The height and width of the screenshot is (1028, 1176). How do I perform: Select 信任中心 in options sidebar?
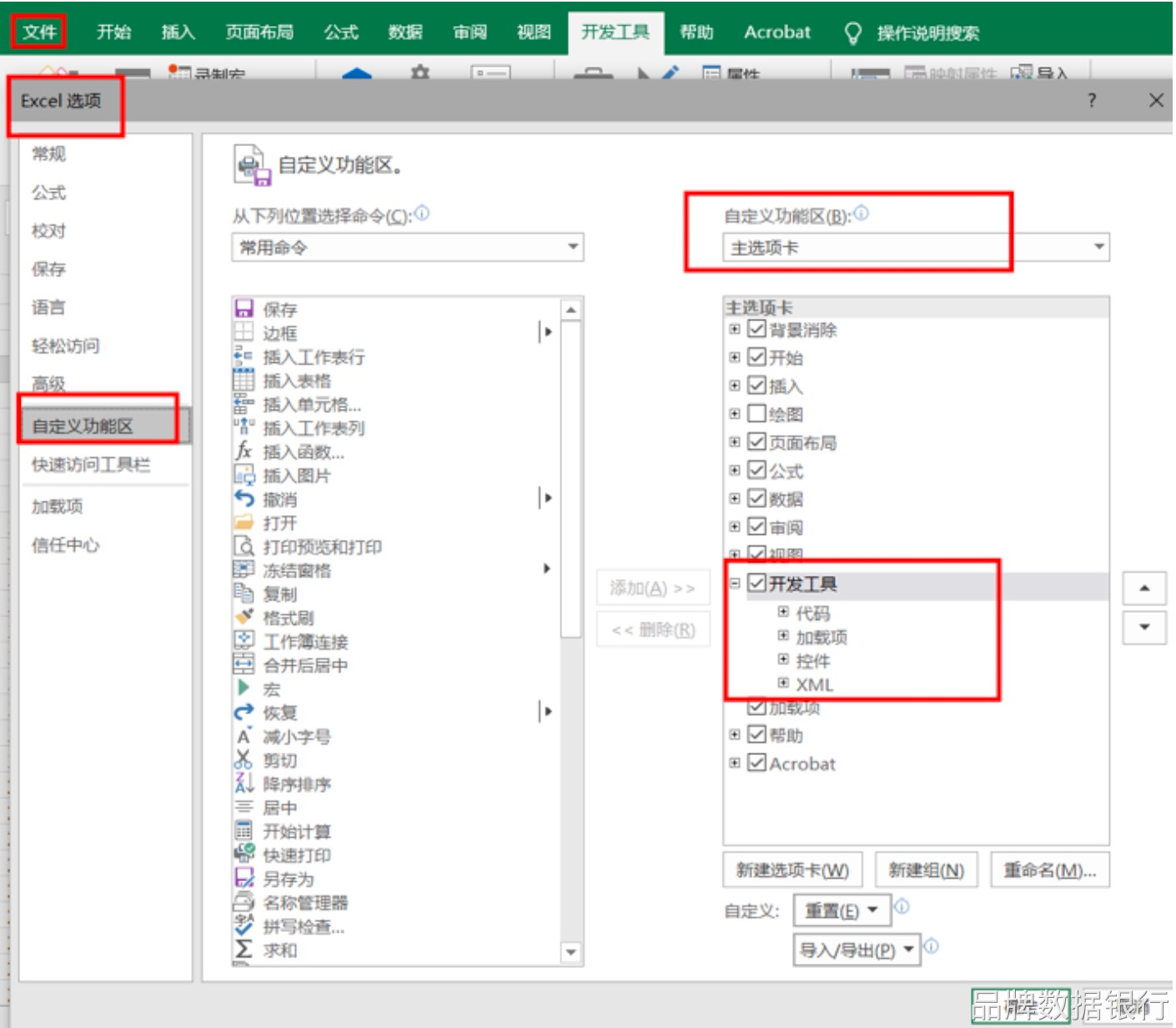coord(65,545)
